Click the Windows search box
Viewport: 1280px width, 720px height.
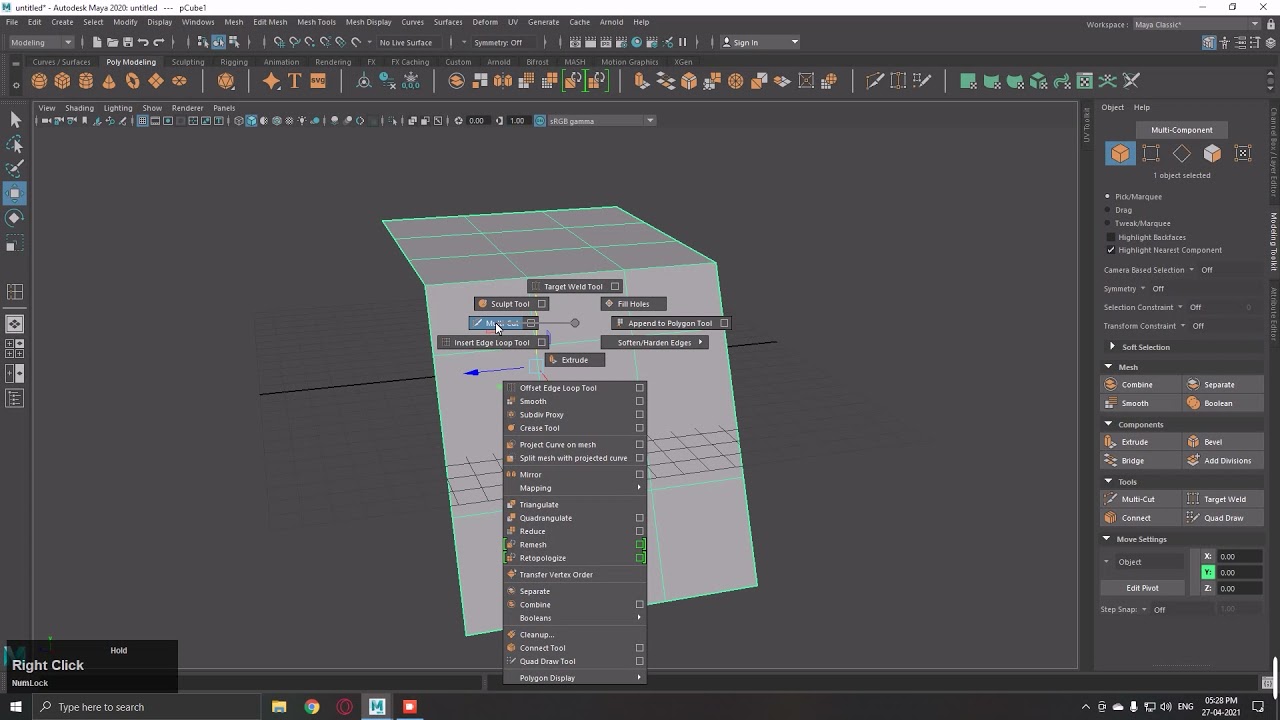(x=147, y=707)
